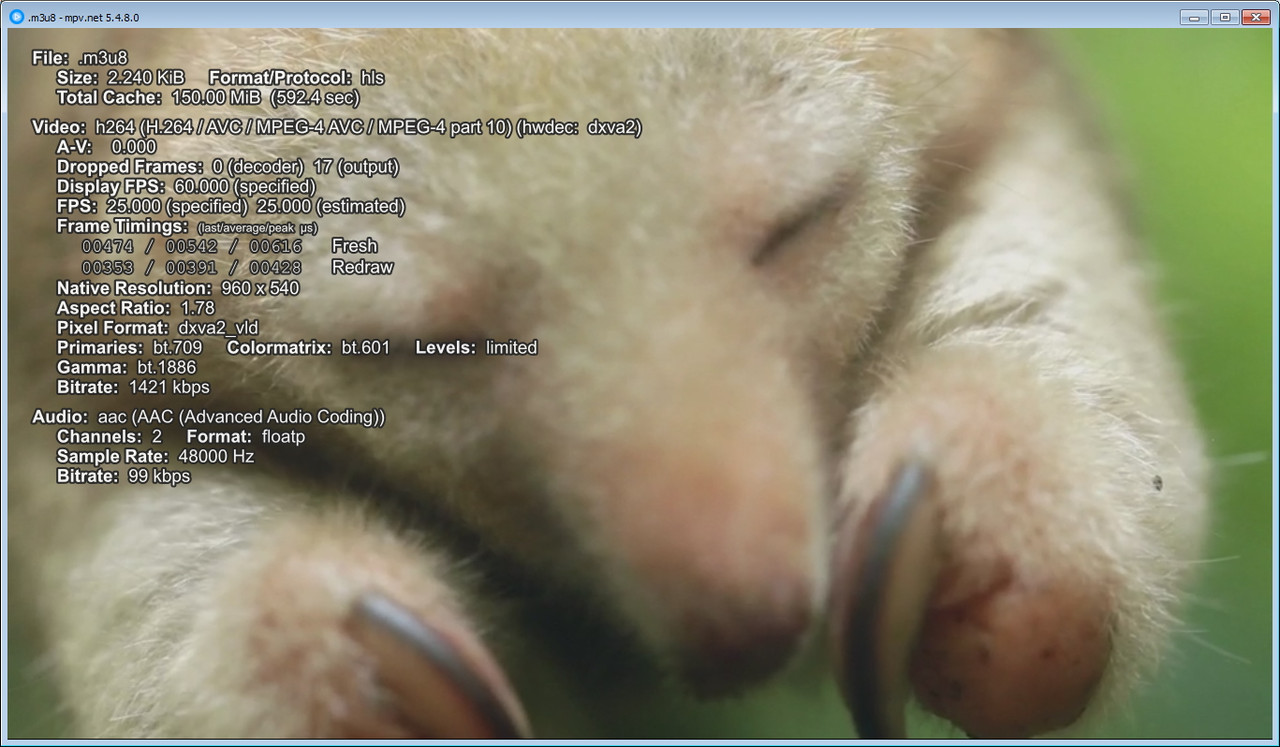The height and width of the screenshot is (747, 1280).
Task: Click the window title '.m3u8 - mpv.net 5.4.8.0'
Action: pyautogui.click(x=83, y=17)
